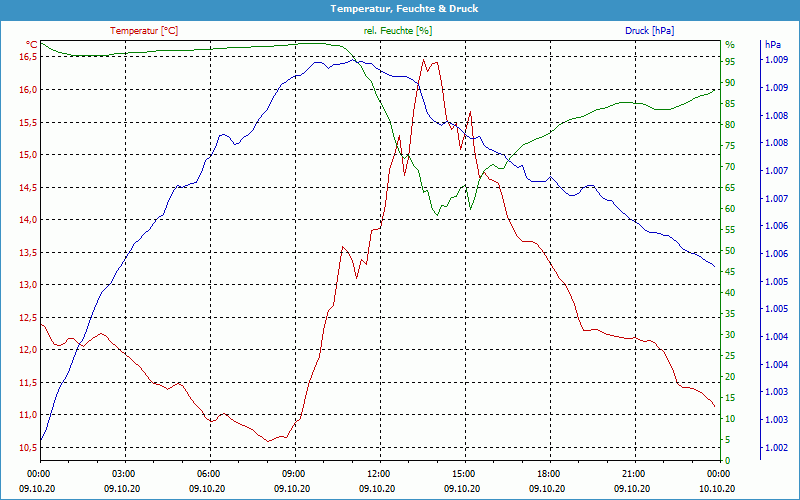Click the 1.002 pressure axis tick
Screen dimensions: 800x500
(x=775, y=447)
